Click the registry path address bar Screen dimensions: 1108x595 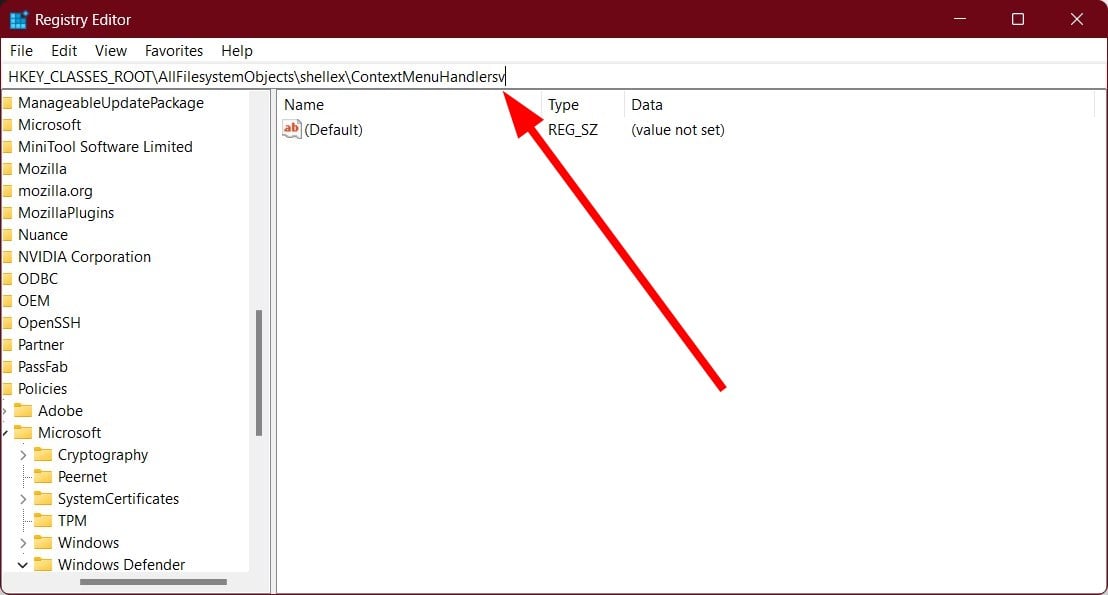point(554,76)
